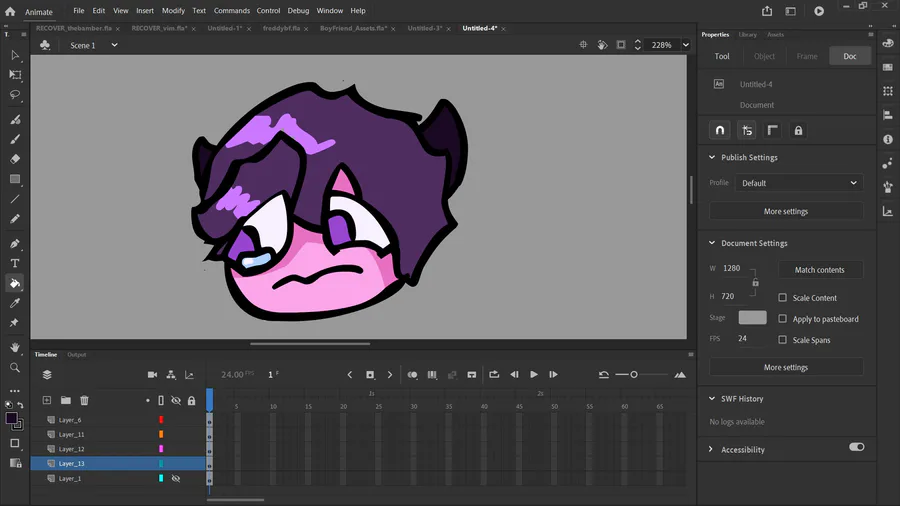This screenshot has width=900, height=506.
Task: Click the Layer_6 red outline swatch
Action: (x=161, y=420)
